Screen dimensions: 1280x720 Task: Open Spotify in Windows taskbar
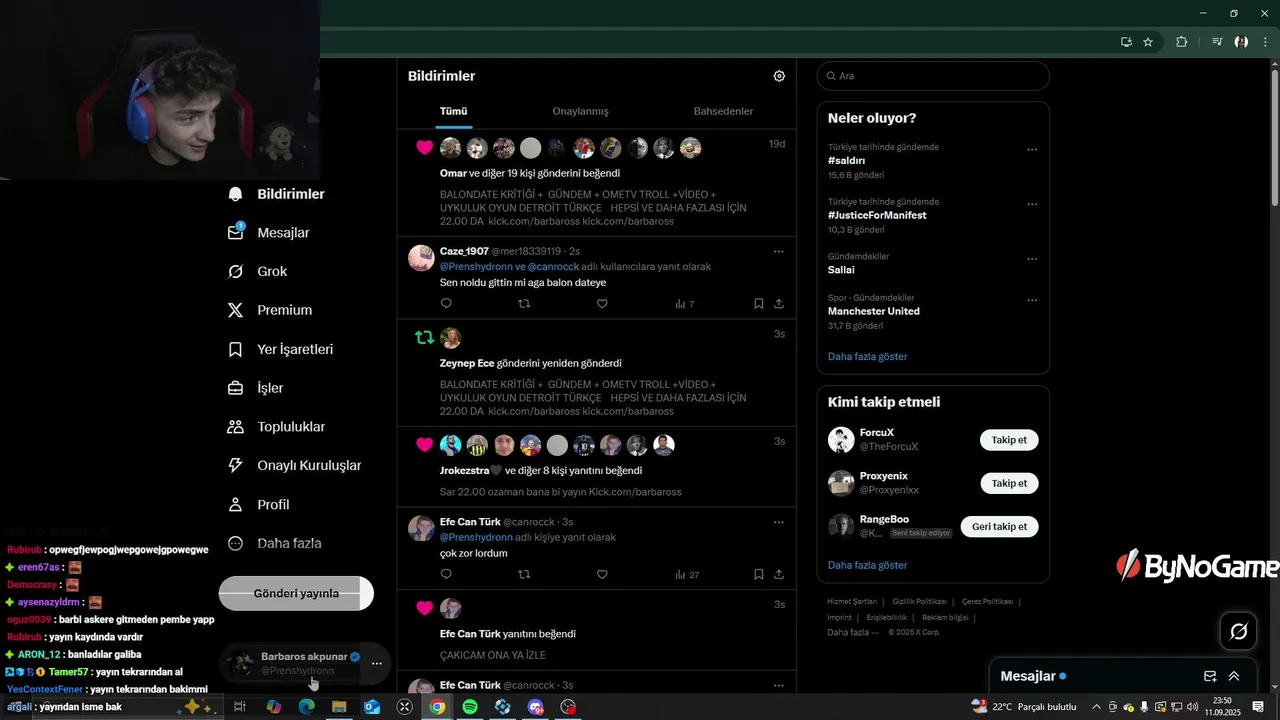(x=470, y=707)
